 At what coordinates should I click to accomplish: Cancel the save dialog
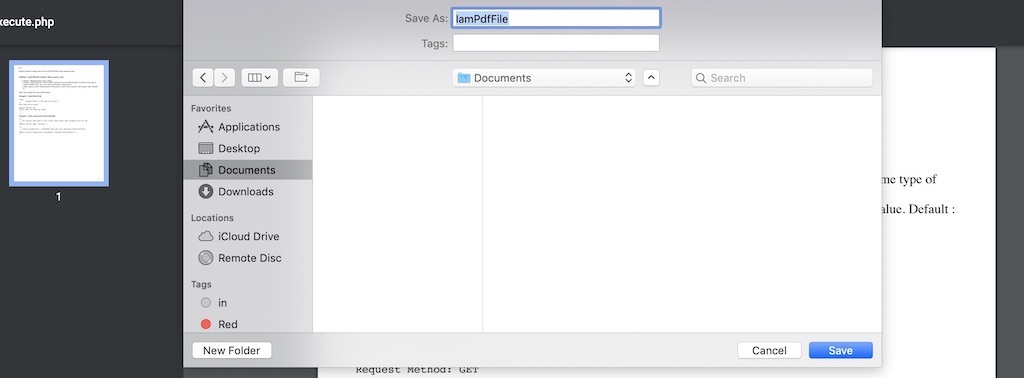pyautogui.click(x=769, y=351)
